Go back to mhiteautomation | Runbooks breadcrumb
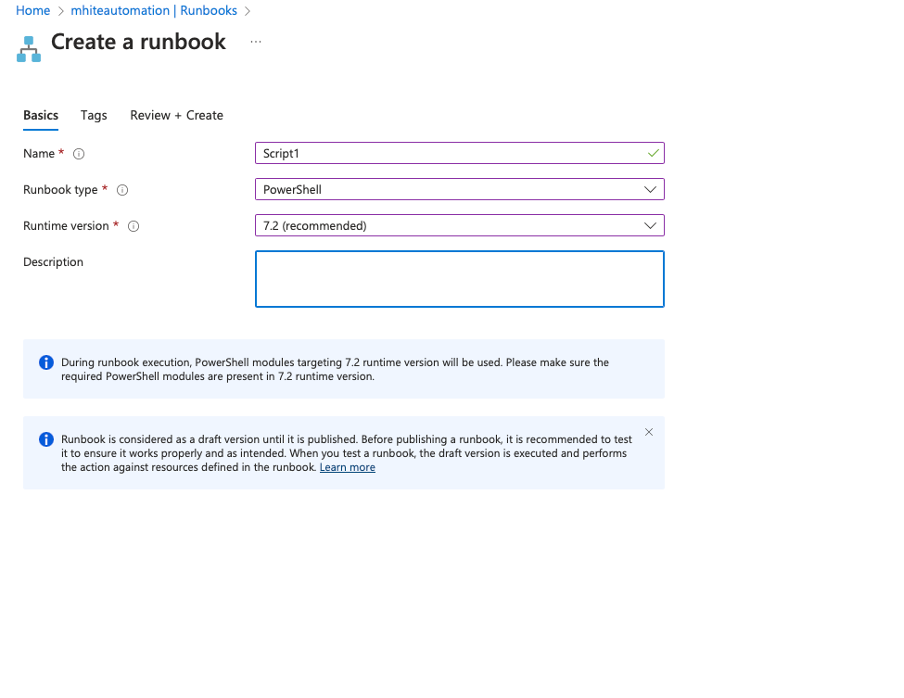904x698 pixels. 154,10
